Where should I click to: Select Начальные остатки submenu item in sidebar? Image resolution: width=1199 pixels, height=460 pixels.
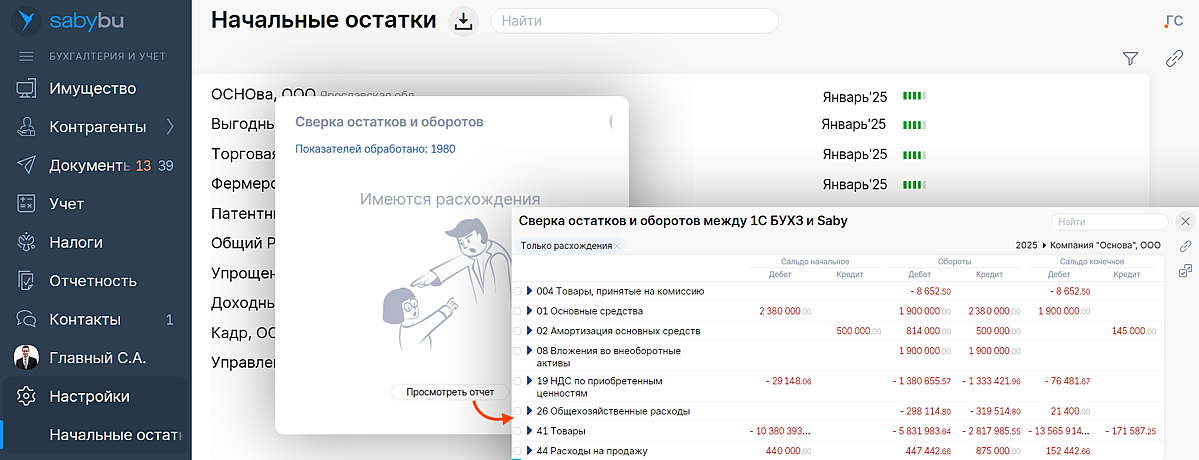pyautogui.click(x=115, y=434)
